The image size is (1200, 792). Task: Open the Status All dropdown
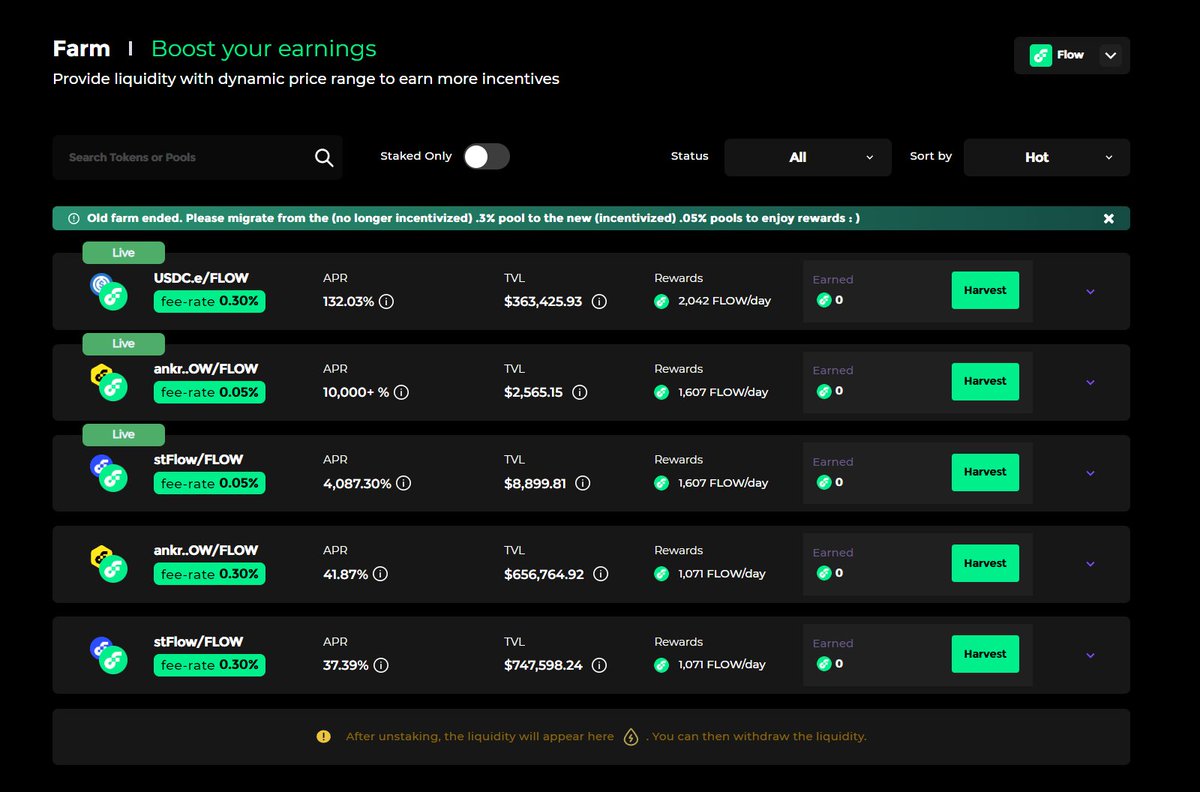click(x=808, y=157)
